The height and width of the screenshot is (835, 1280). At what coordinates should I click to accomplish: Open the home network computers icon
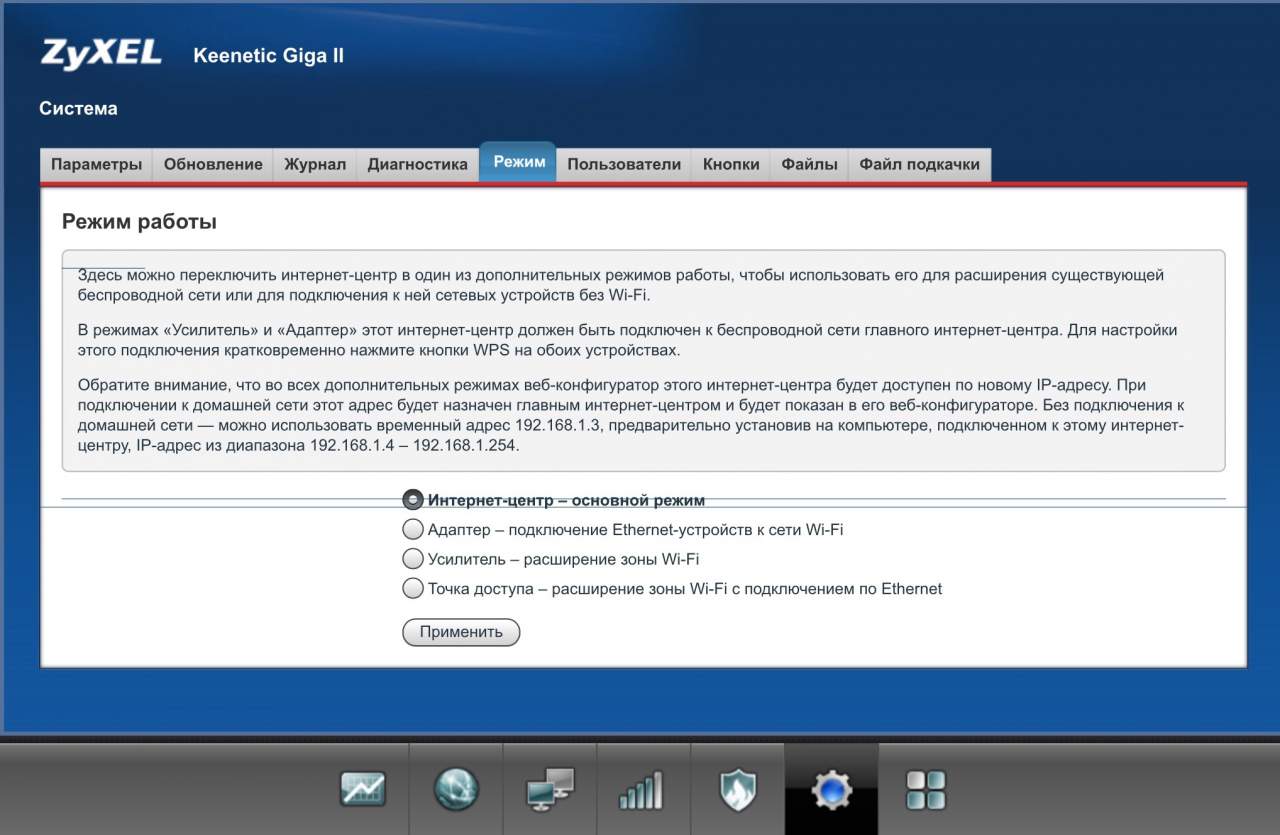click(550, 789)
